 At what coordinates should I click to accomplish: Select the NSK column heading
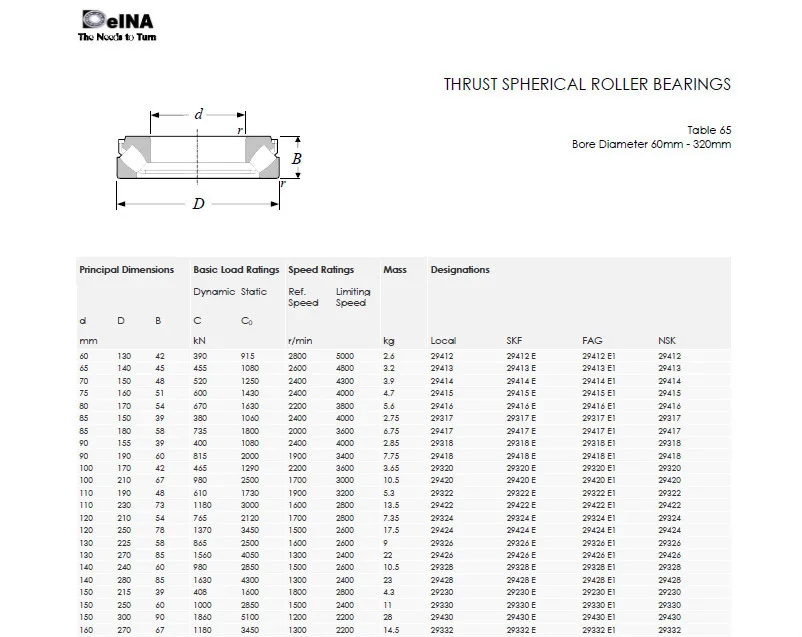[667, 341]
